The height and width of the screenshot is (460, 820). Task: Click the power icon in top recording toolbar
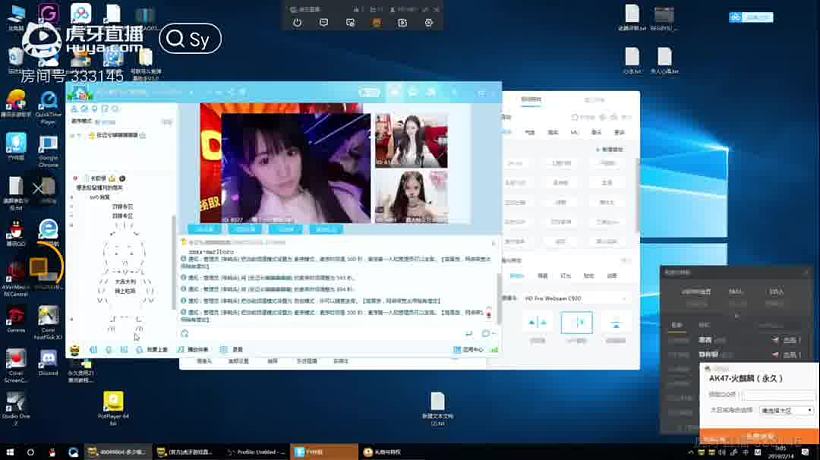tap(297, 22)
